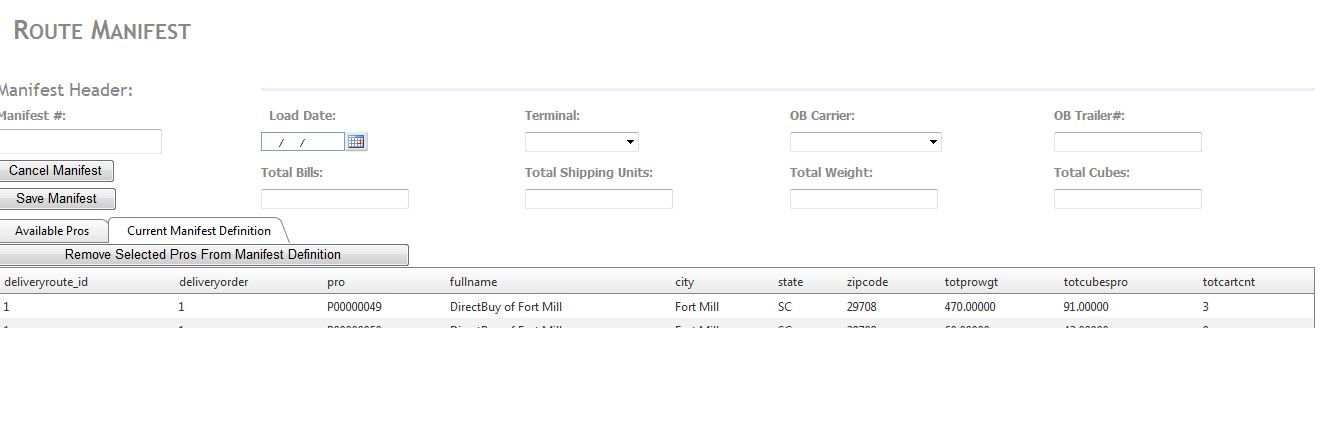Screen dimensions: 1322x434
Task: Select the Total Bills field
Action: coord(334,199)
